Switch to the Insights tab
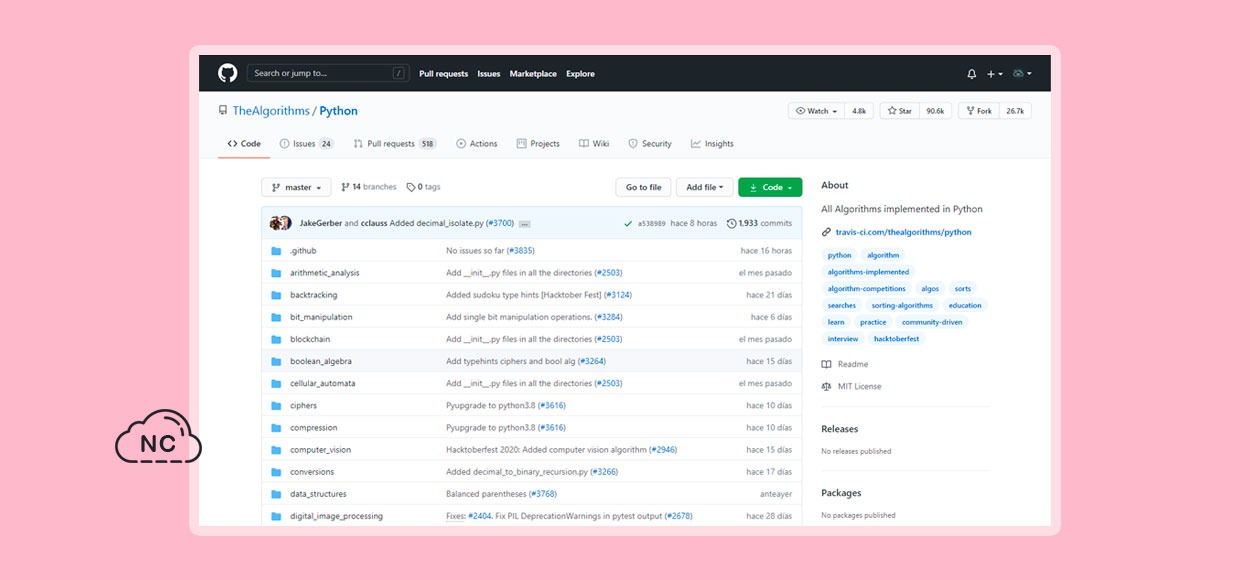Screen dimensions: 1250x580 (712, 144)
